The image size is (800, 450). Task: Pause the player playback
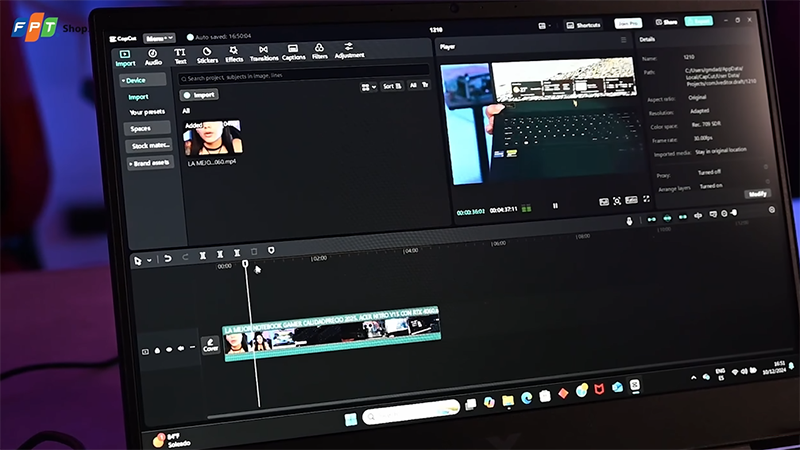pos(555,206)
